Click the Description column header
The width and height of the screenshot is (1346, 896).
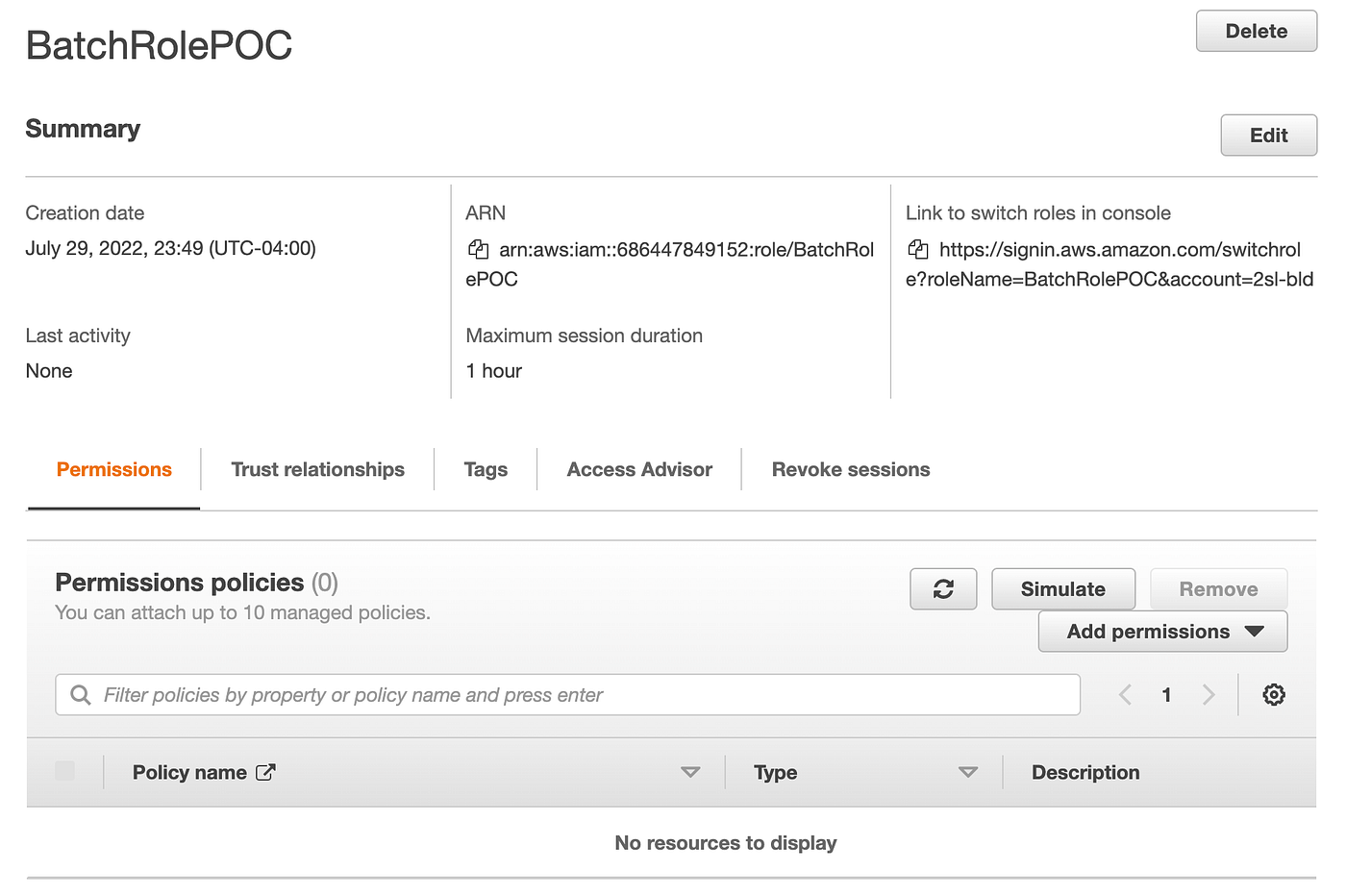[x=1085, y=772]
